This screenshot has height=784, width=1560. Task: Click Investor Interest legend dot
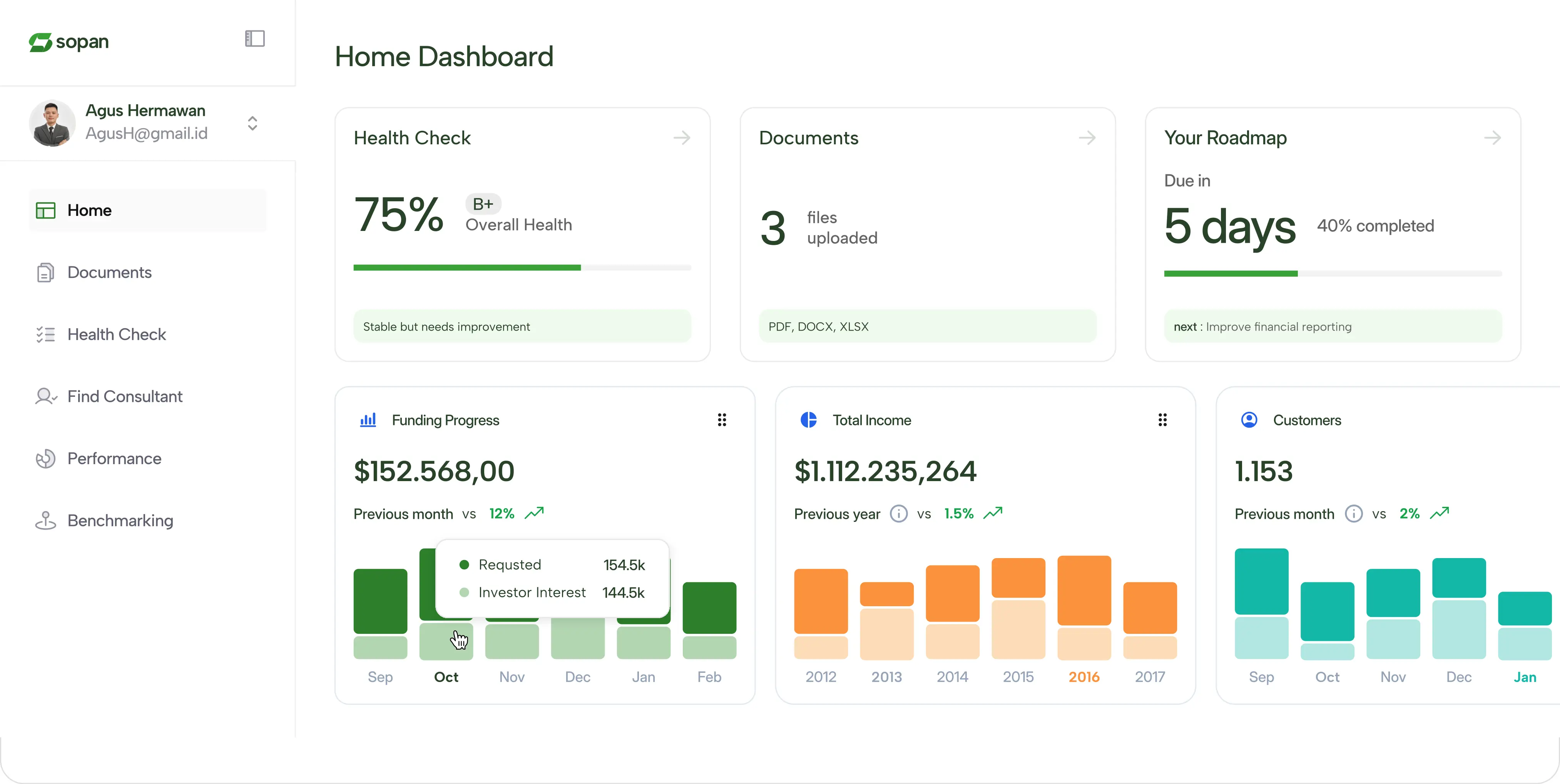(465, 593)
